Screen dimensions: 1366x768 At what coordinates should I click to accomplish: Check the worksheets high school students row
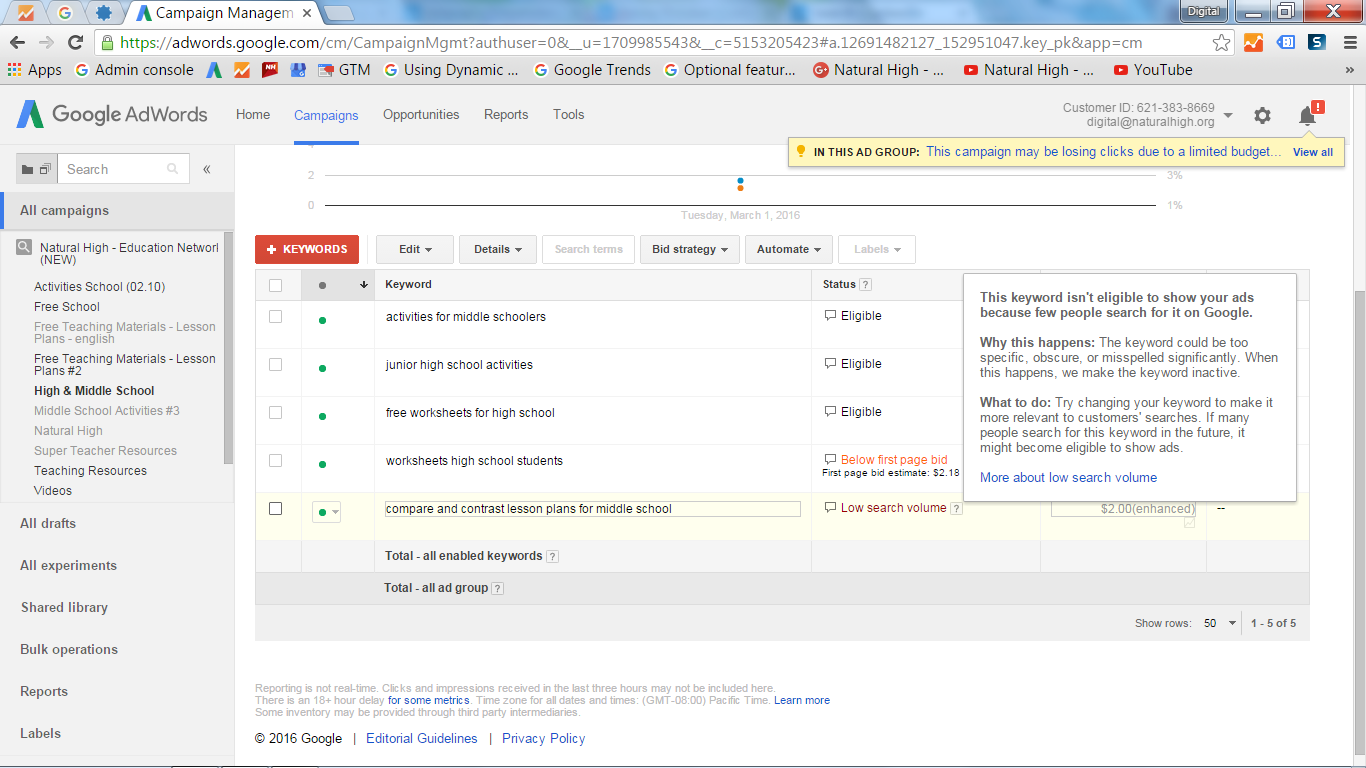pos(276,461)
